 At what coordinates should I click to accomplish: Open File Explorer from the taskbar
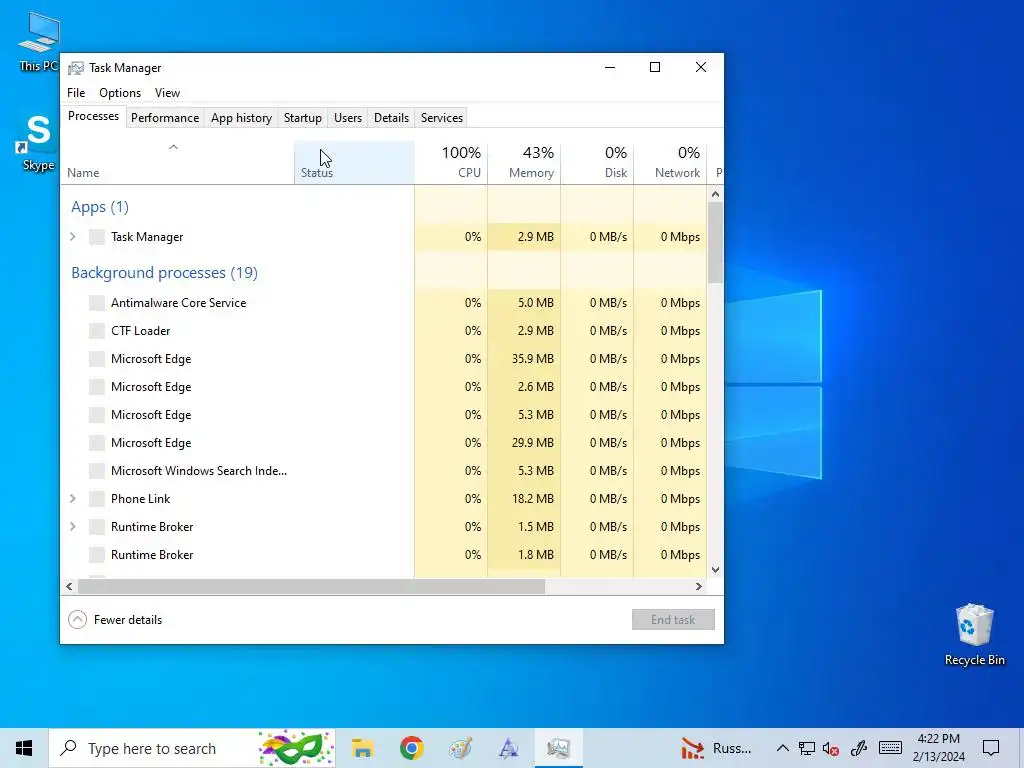362,748
